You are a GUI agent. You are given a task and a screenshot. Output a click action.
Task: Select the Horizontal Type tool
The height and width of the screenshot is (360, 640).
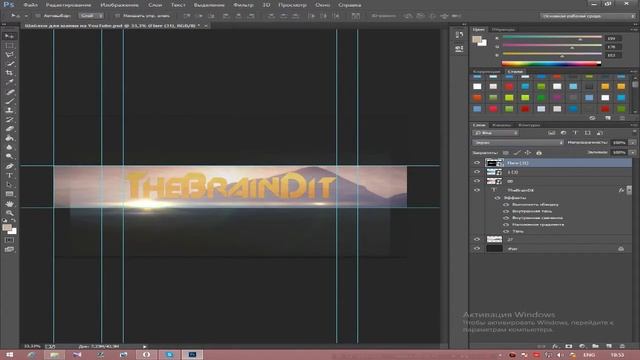9,176
